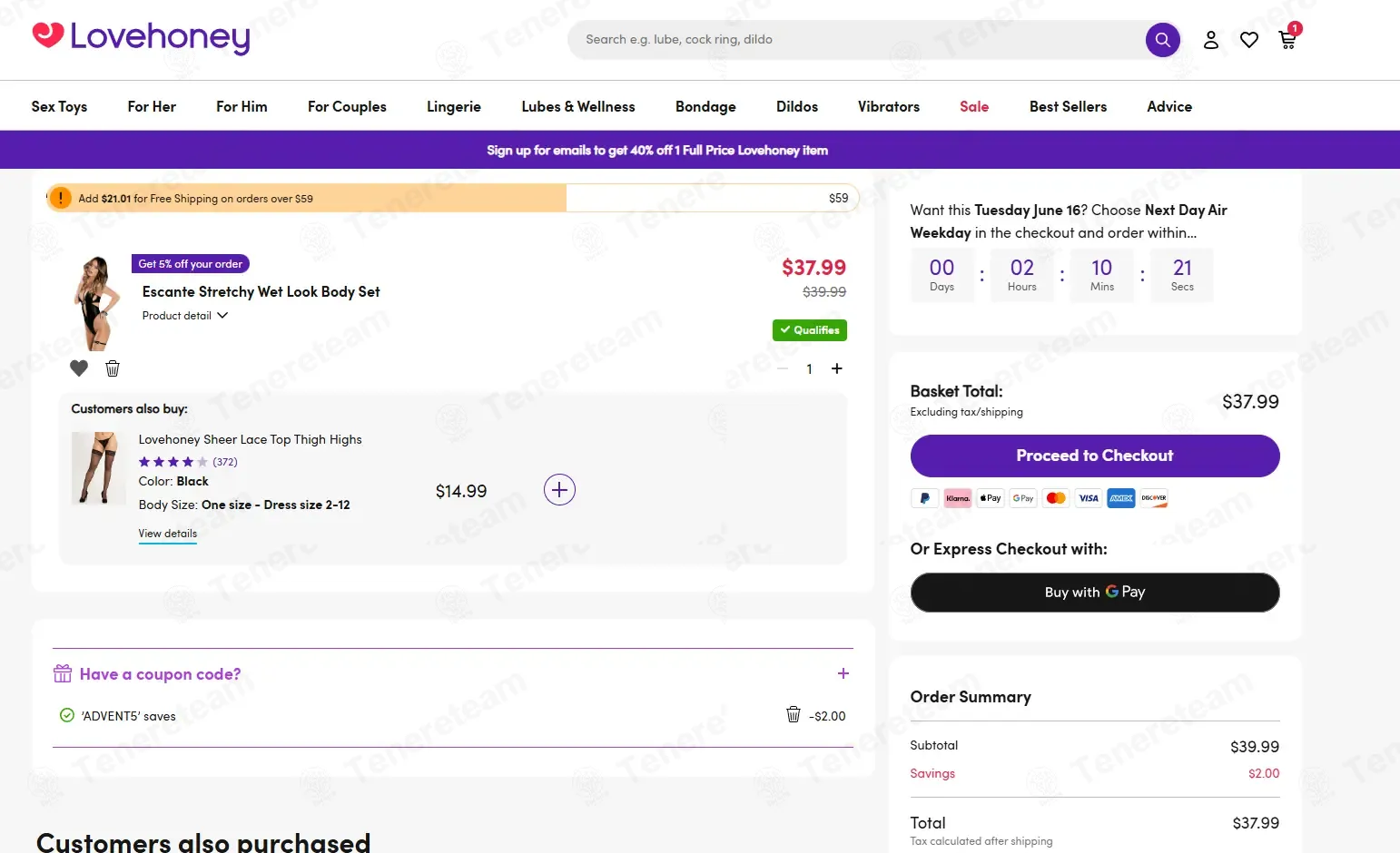This screenshot has height=853, width=1400.
Task: Open the Bondage menu
Action: [705, 106]
